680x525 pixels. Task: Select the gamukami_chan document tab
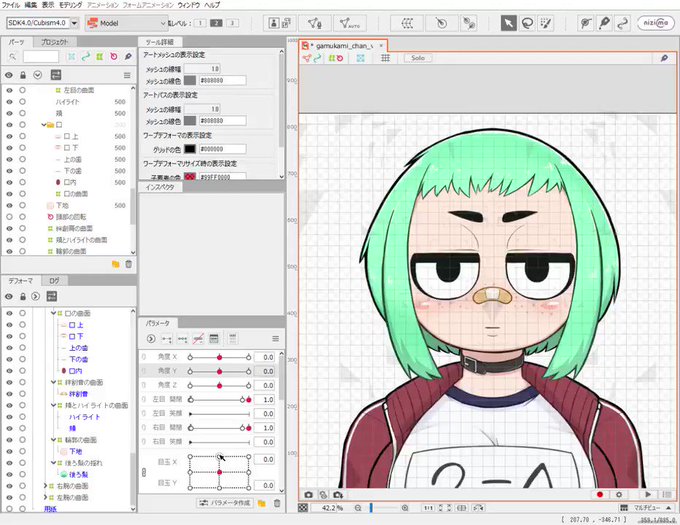(x=342, y=46)
